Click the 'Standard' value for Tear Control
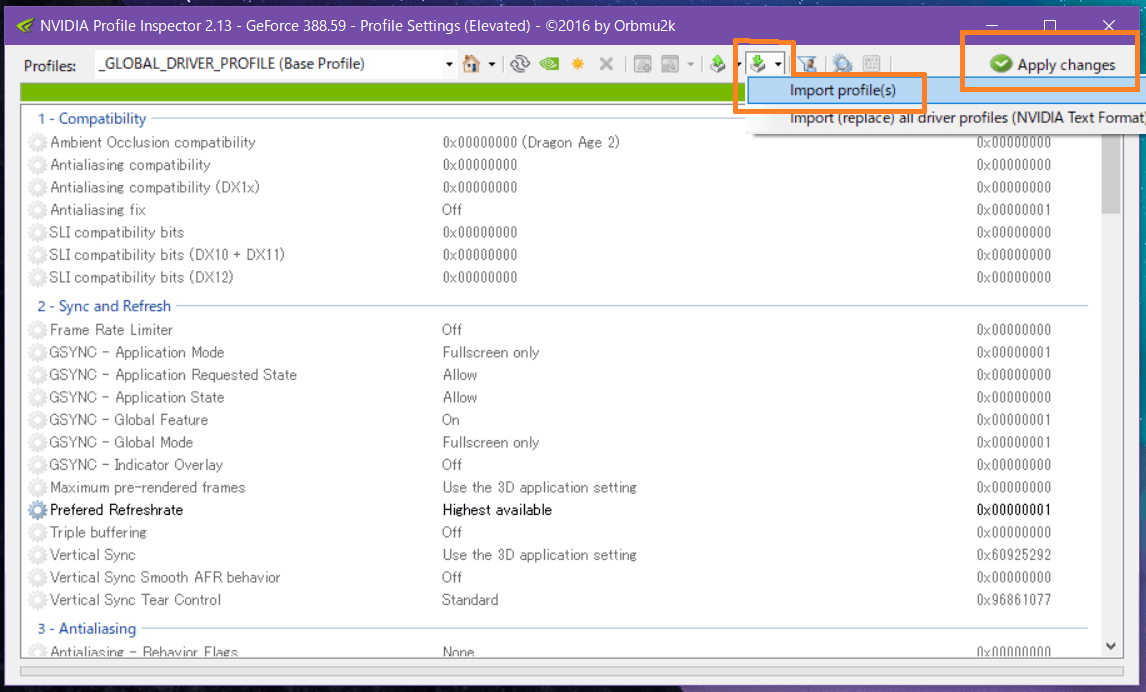 tap(470, 601)
